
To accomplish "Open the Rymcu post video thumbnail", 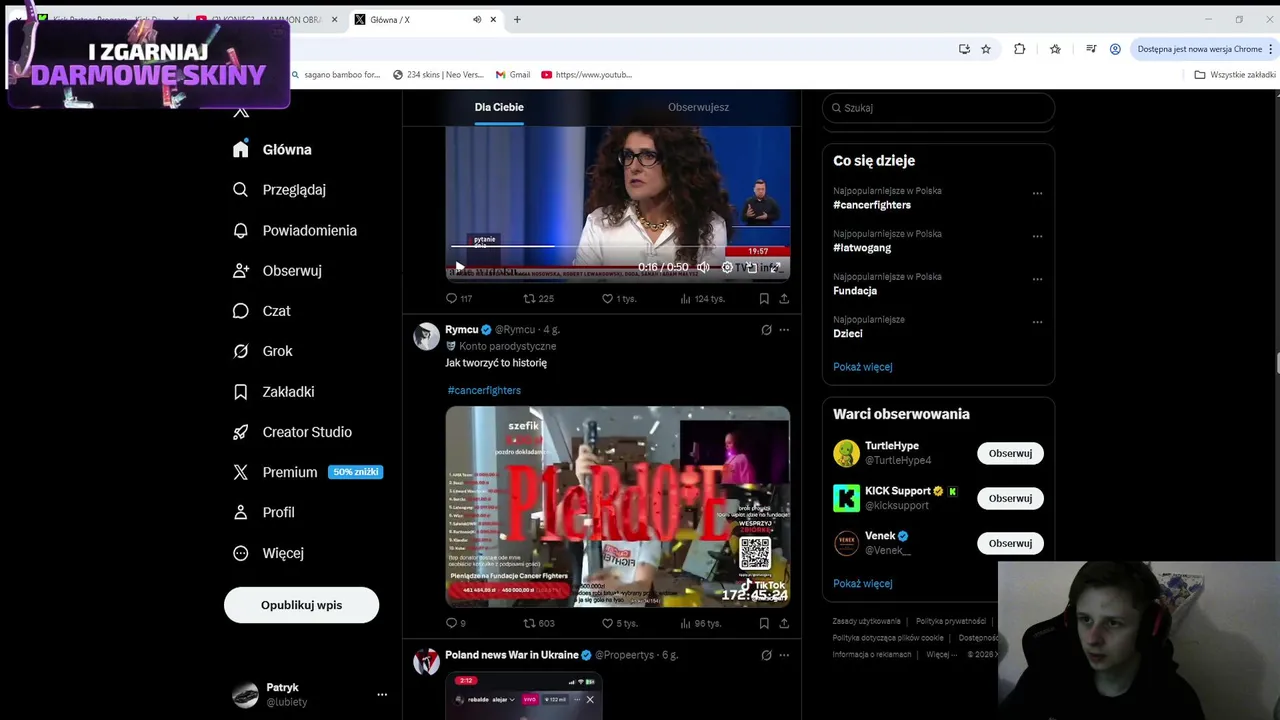I will coord(618,506).
